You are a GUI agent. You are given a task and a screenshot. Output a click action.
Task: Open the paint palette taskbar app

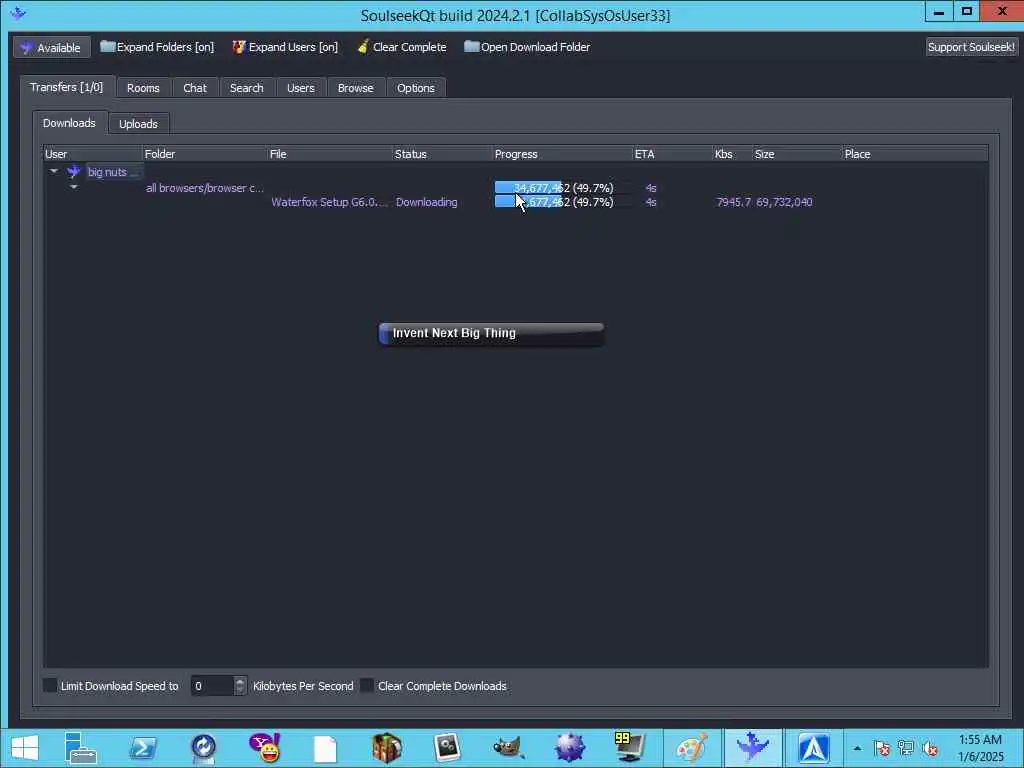[692, 748]
